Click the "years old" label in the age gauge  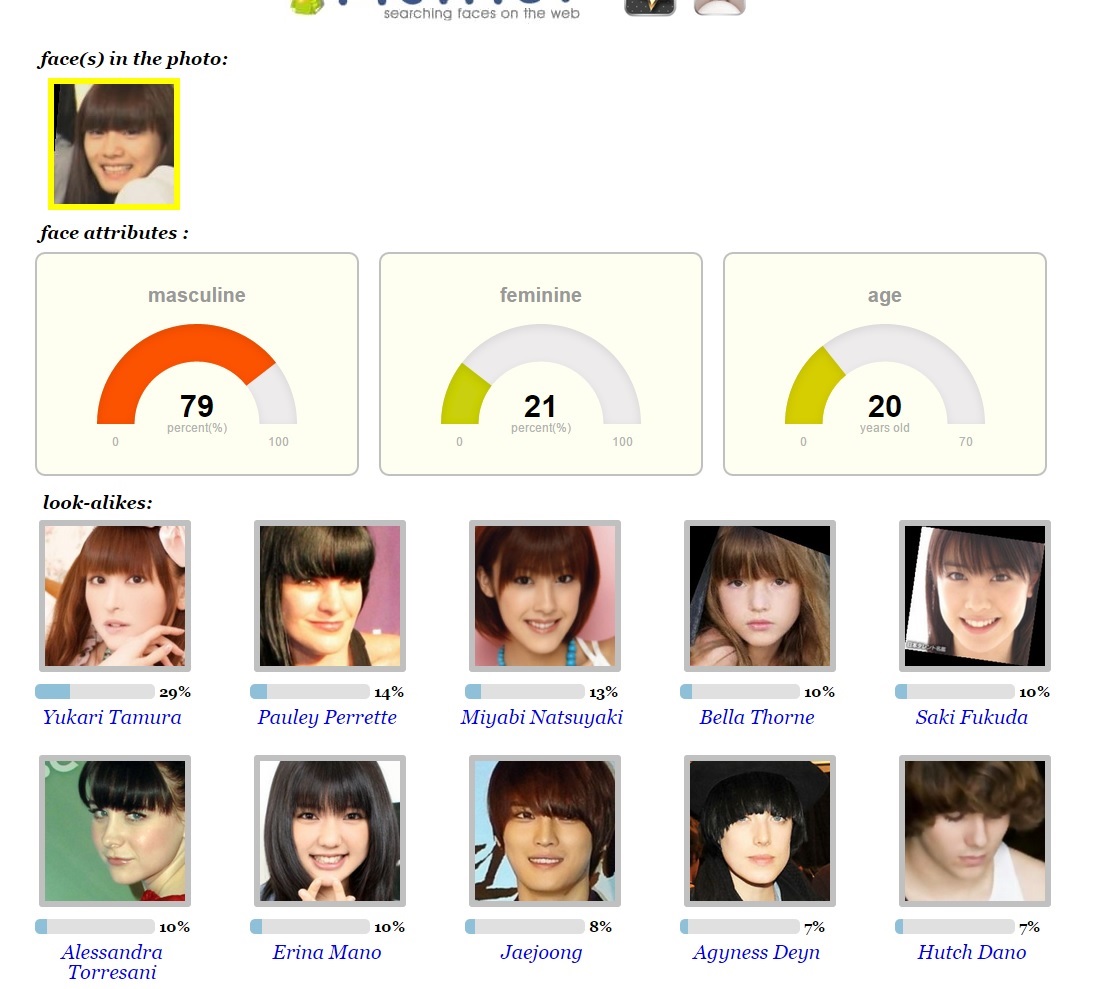(x=885, y=428)
